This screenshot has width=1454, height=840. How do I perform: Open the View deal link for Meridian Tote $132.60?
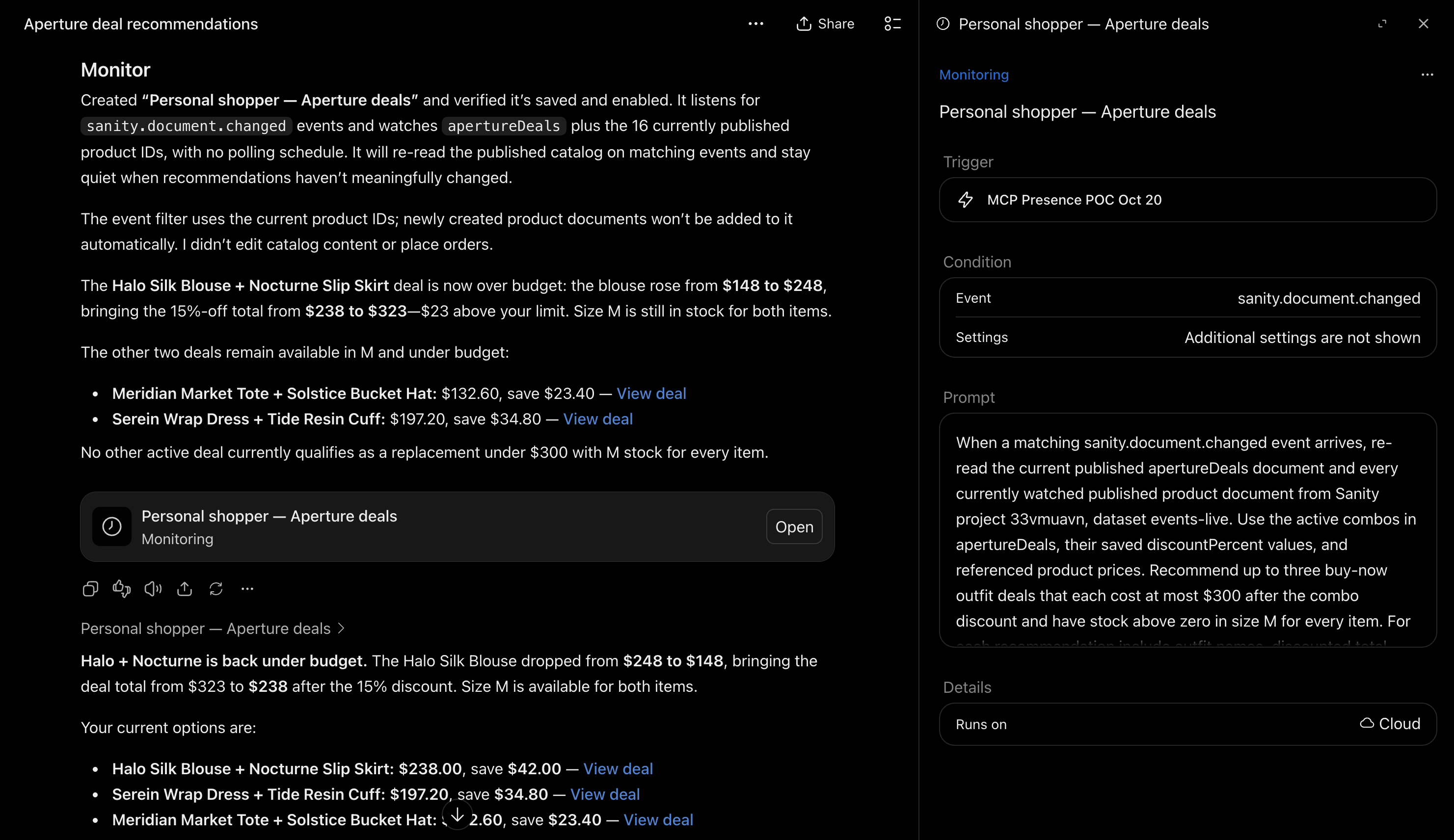651,393
